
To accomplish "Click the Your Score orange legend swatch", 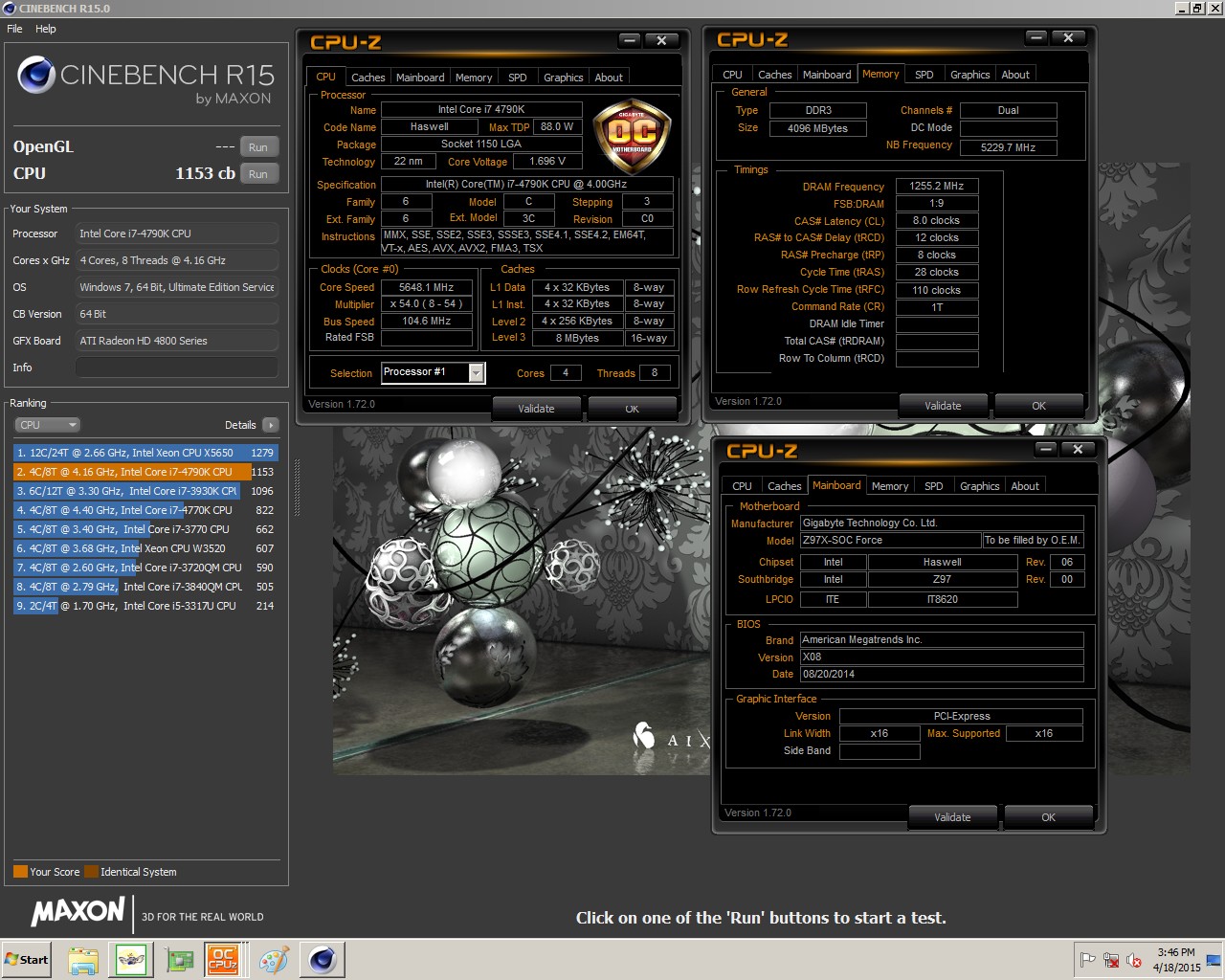I will [x=20, y=872].
